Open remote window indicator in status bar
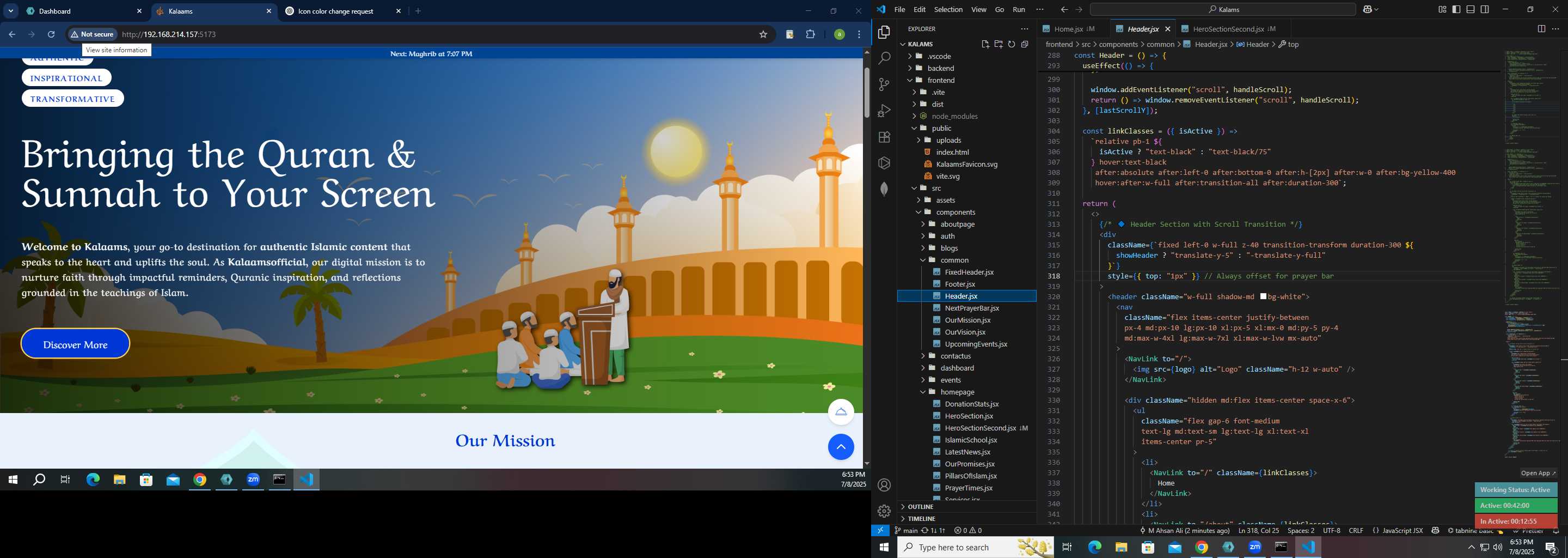This screenshot has height=558, width=1568. (x=880, y=531)
